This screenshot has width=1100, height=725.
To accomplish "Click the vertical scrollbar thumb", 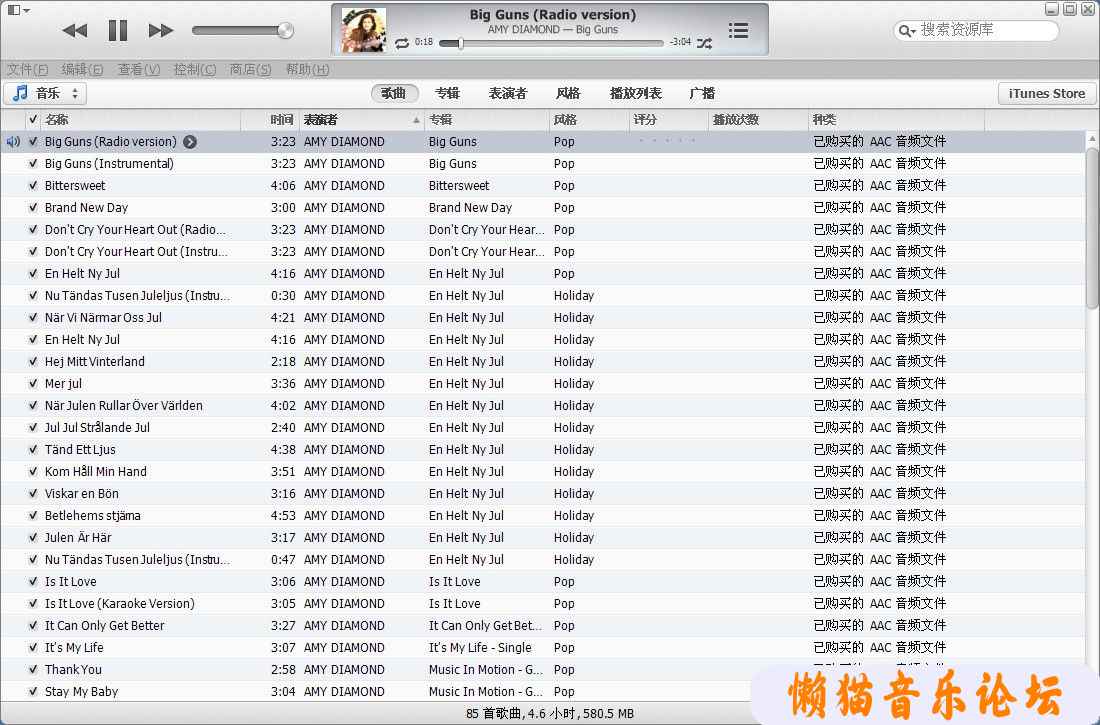I will tap(1092, 228).
